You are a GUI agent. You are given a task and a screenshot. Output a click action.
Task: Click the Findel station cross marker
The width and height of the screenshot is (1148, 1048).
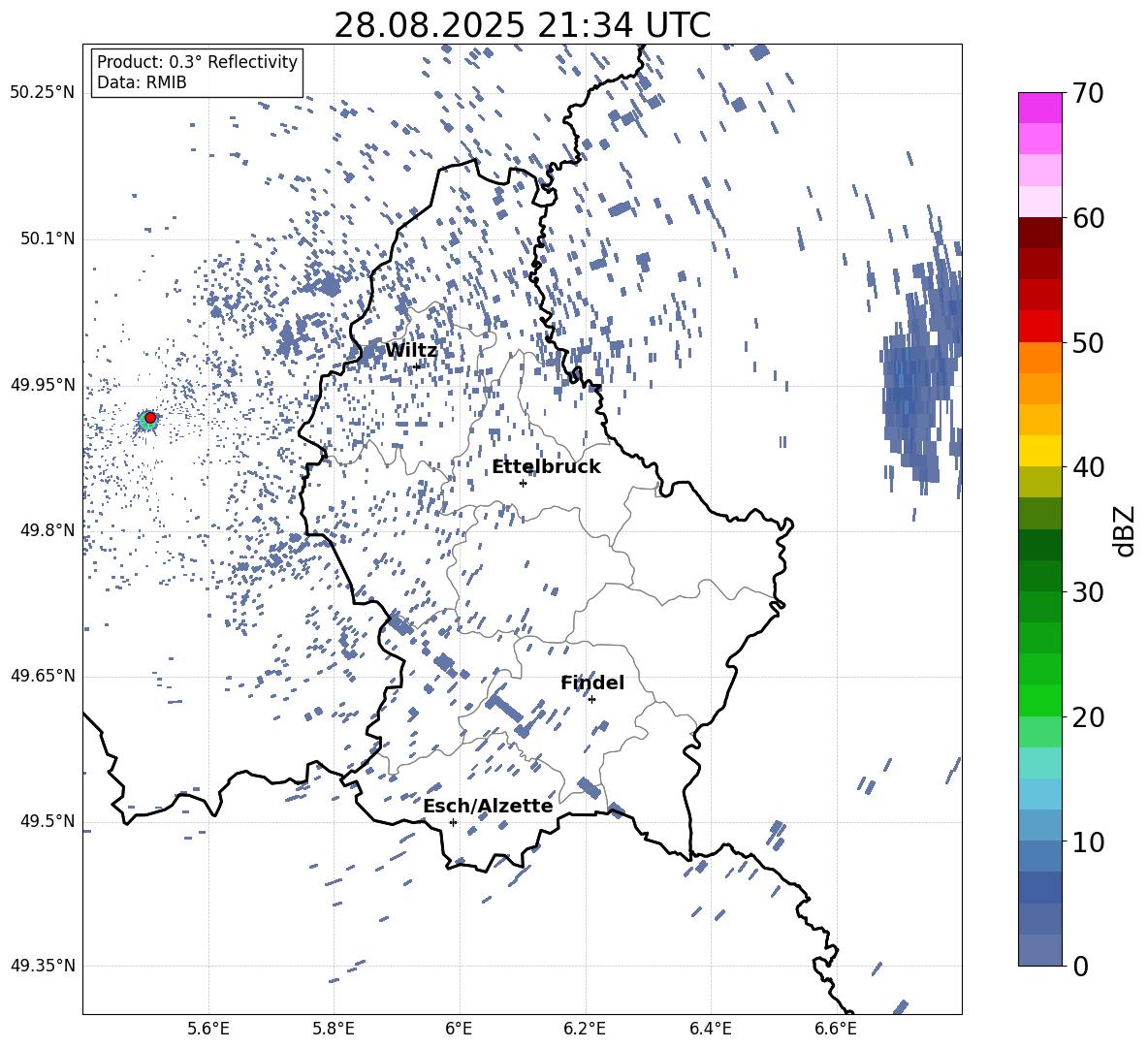tap(591, 700)
